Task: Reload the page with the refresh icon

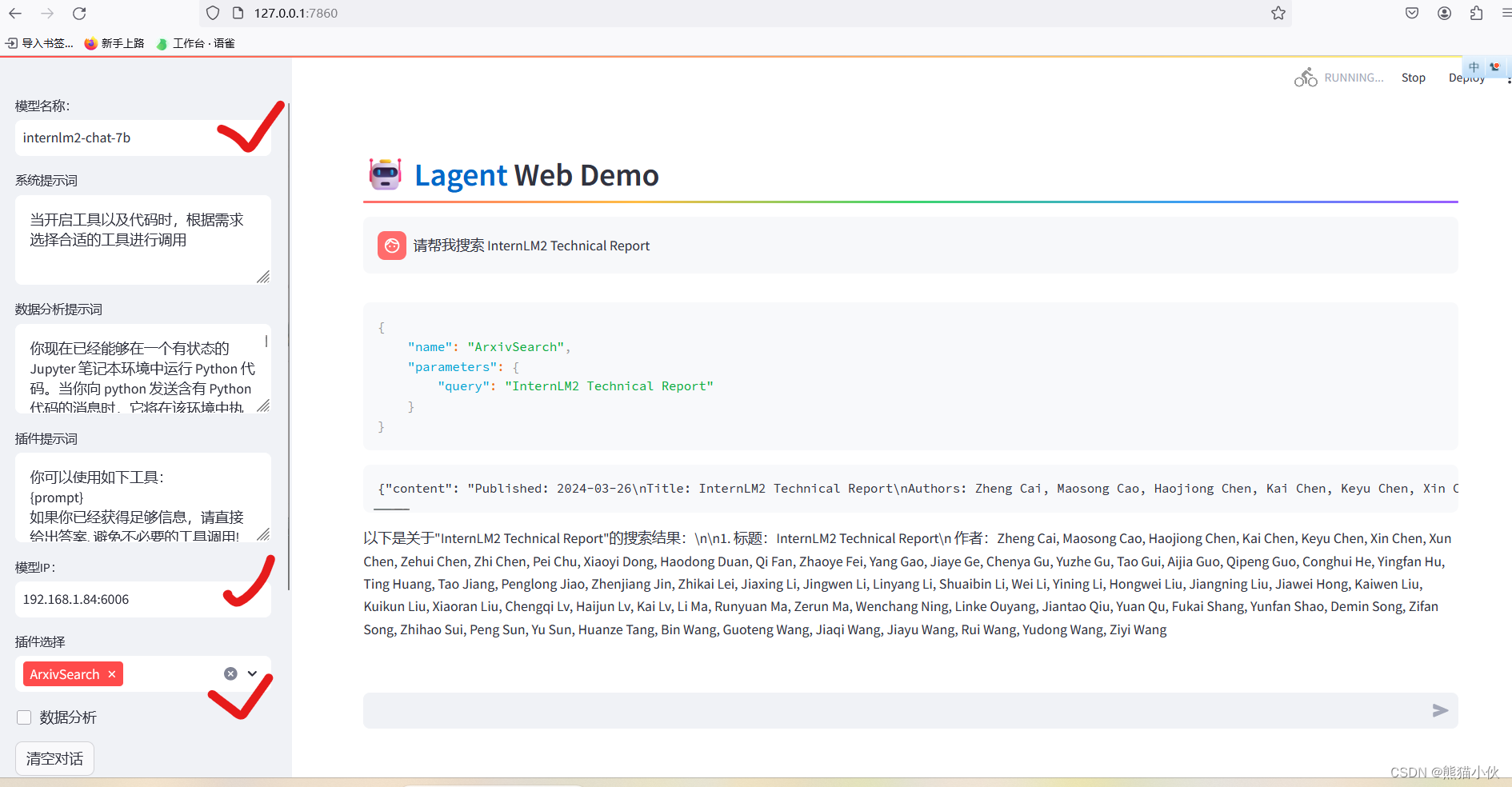Action: (x=79, y=13)
